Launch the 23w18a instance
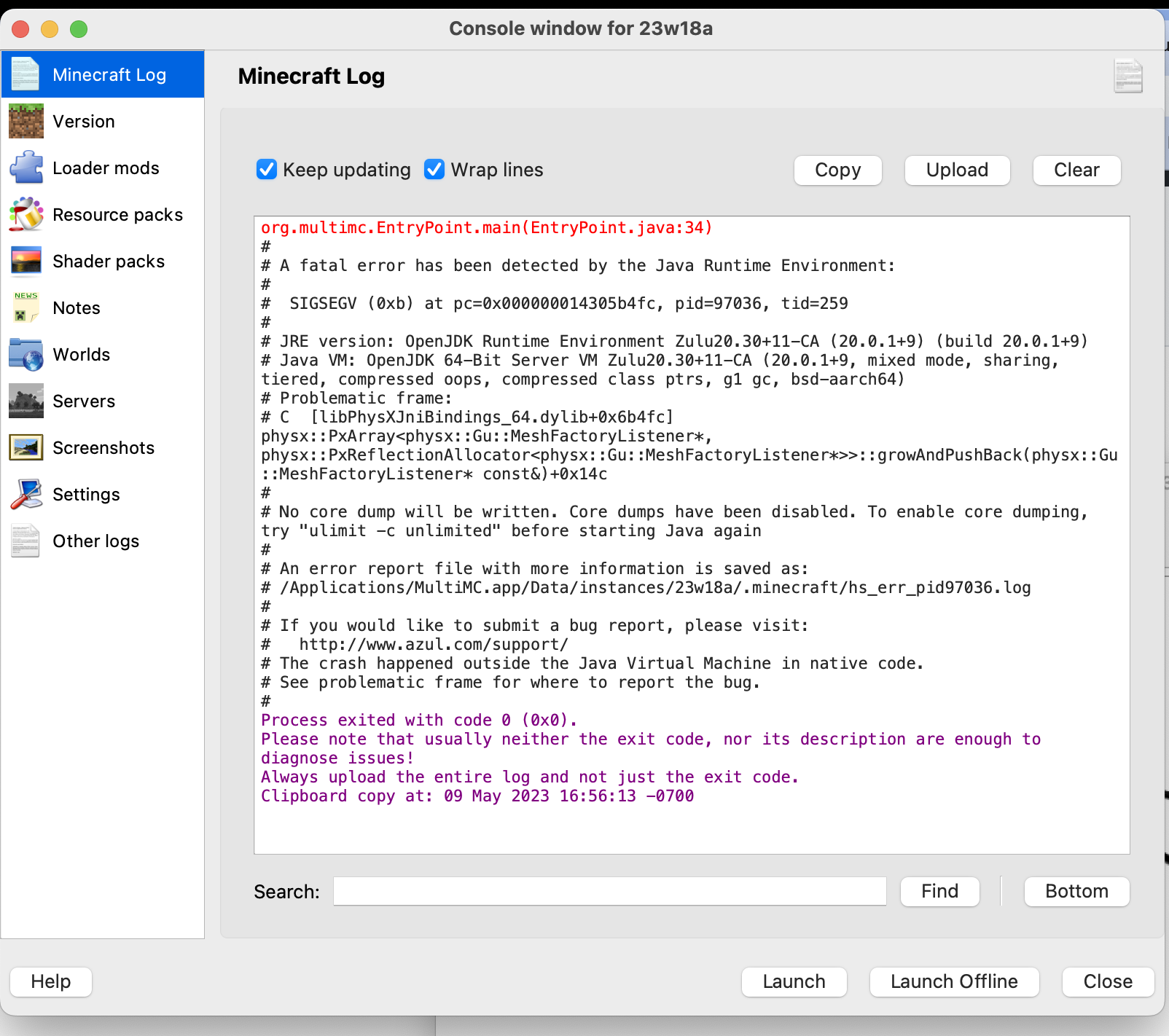The height and width of the screenshot is (1036, 1169). tap(794, 981)
